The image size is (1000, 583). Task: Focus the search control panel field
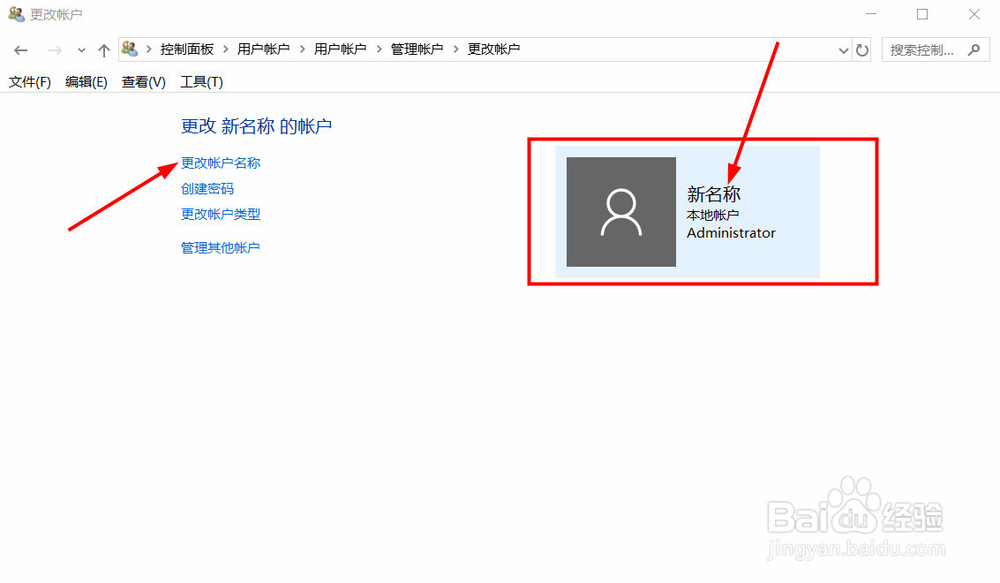[935, 50]
